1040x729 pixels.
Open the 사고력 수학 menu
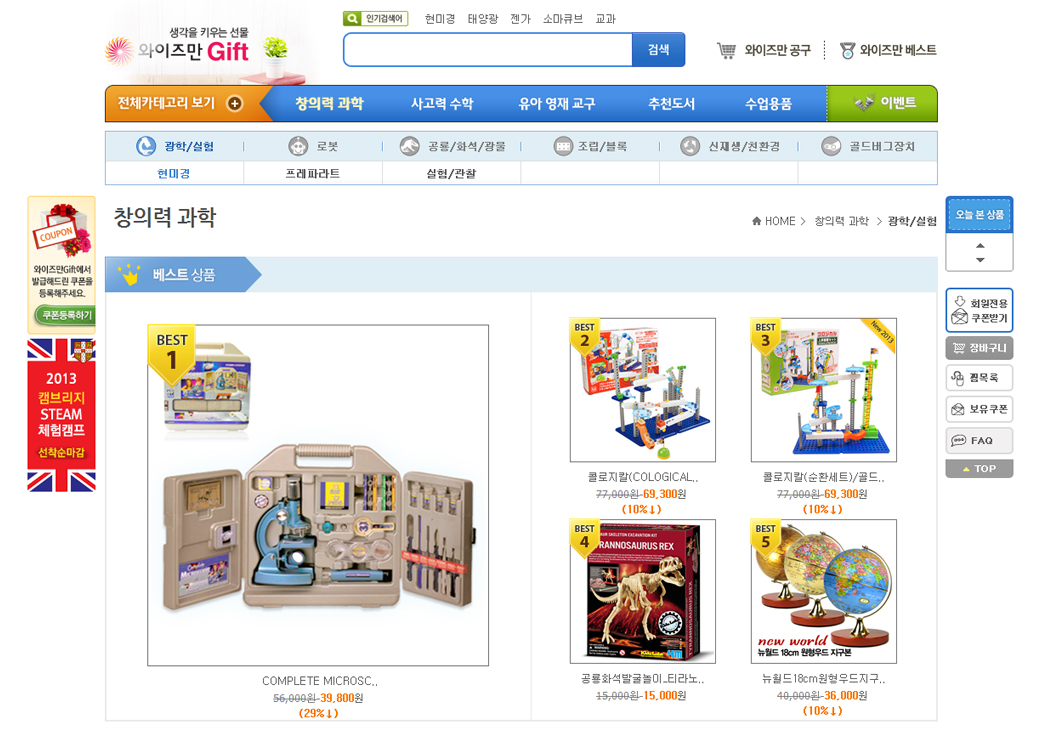[x=442, y=103]
